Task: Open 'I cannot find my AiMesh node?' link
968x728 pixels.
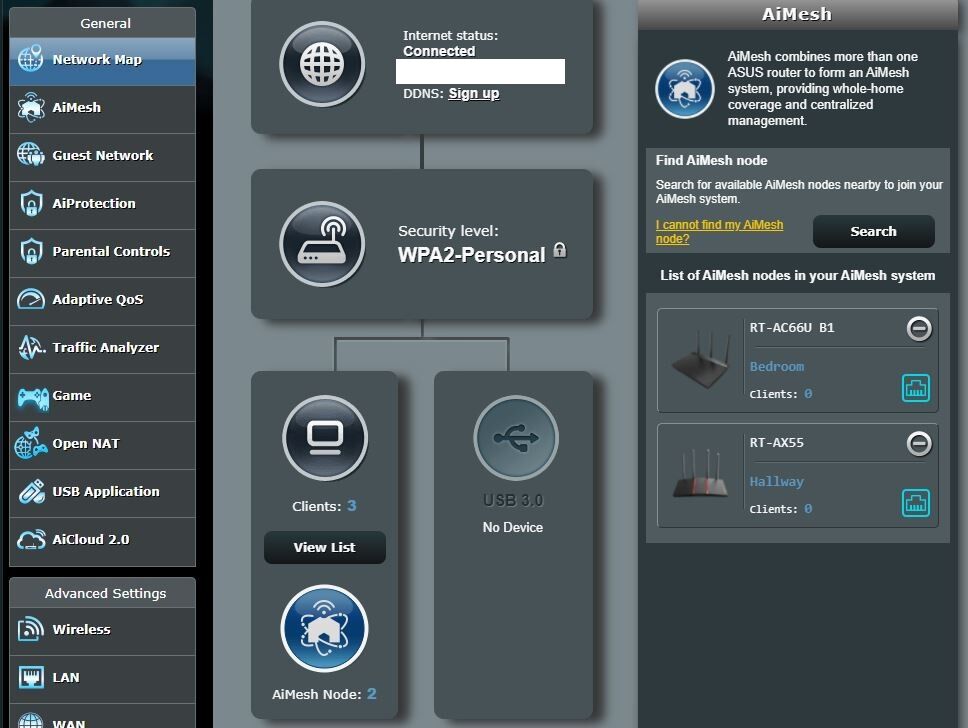Action: 719,232
